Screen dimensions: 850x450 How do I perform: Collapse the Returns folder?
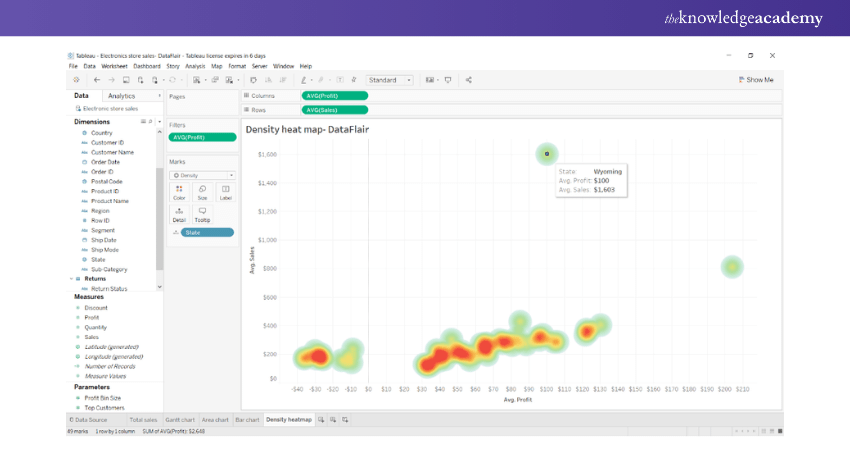click(71, 279)
